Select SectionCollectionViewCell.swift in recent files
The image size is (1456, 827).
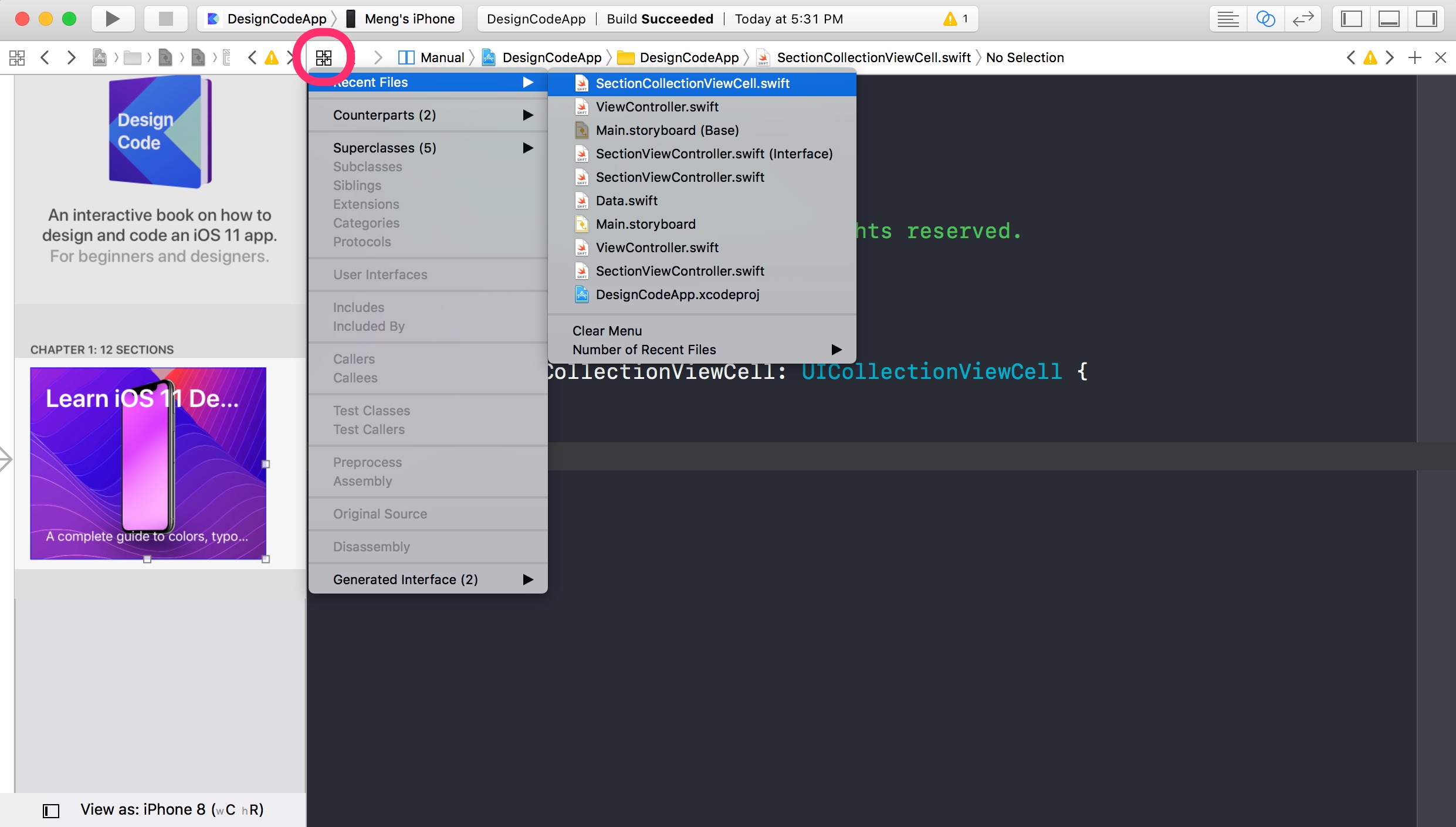[x=702, y=83]
